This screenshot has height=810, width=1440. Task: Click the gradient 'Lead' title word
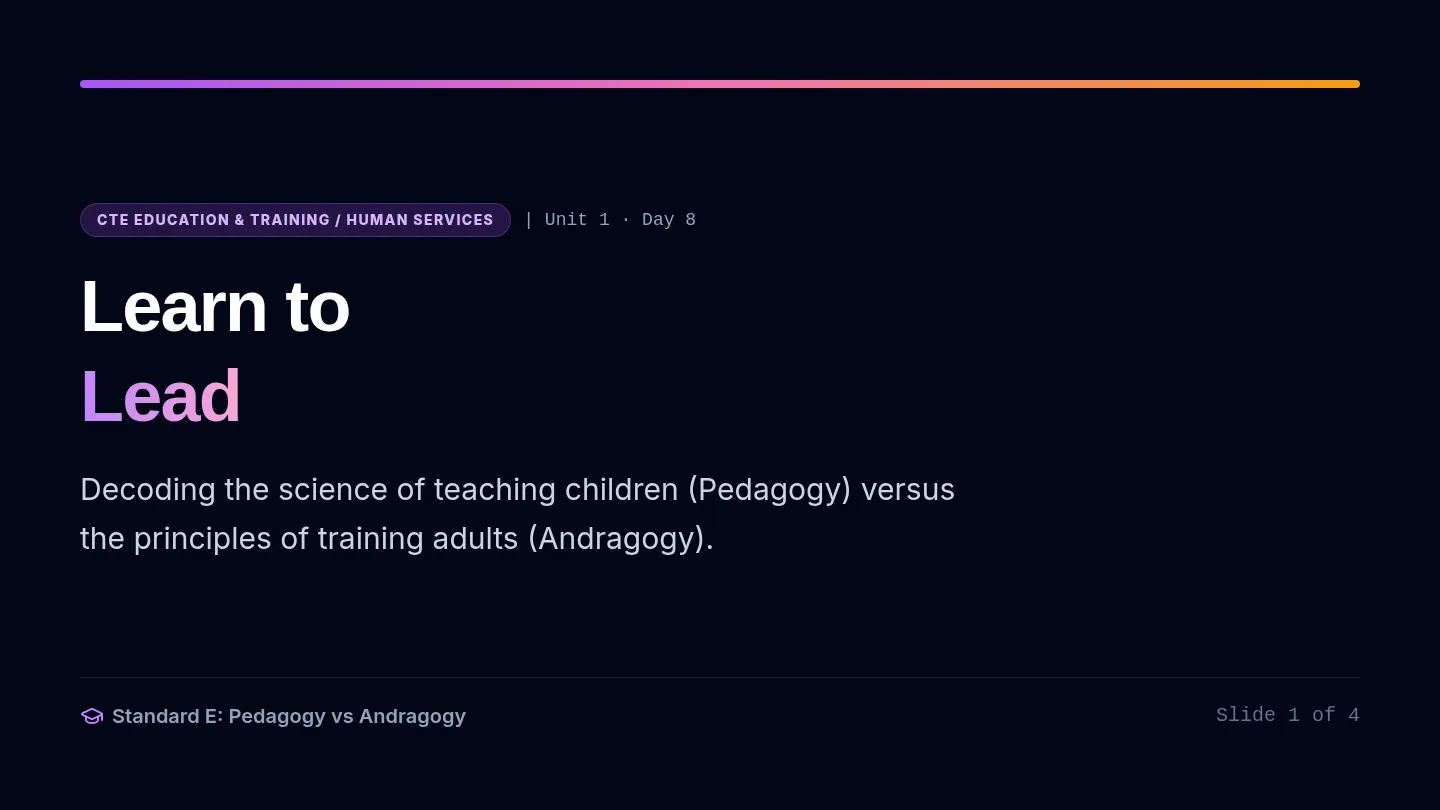(161, 396)
